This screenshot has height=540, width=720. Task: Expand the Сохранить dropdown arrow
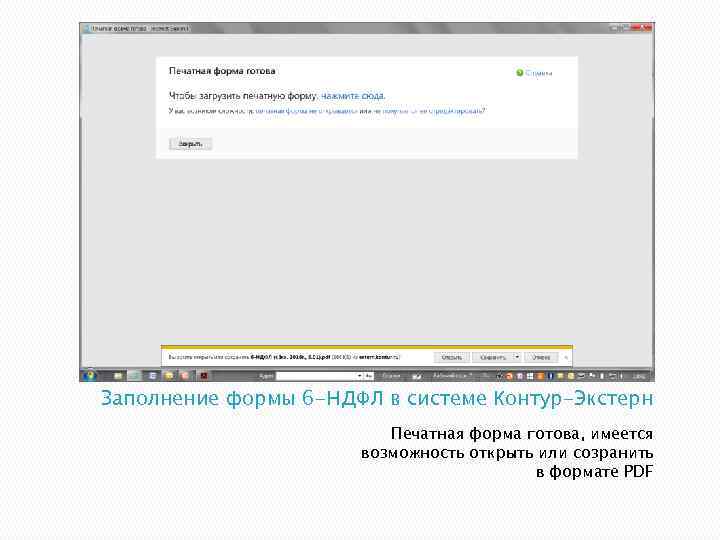point(517,357)
